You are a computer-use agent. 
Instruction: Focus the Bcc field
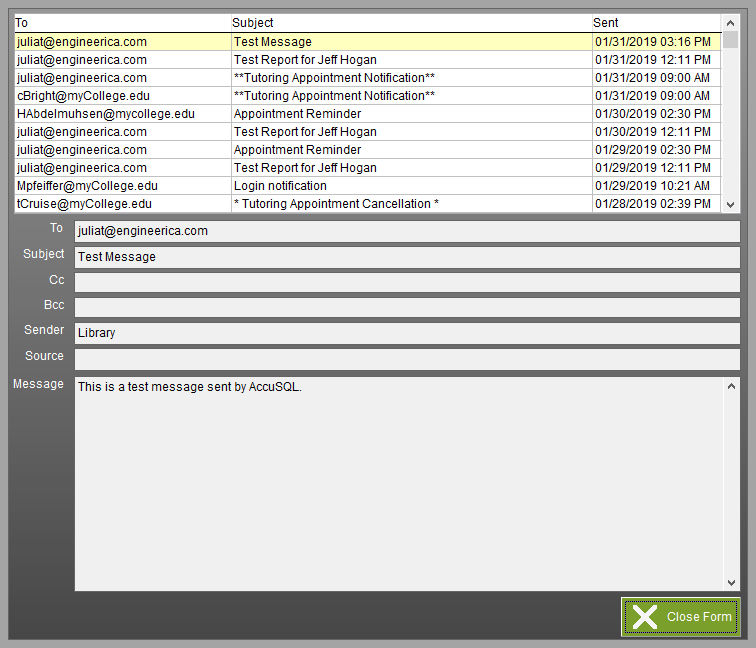pos(407,307)
